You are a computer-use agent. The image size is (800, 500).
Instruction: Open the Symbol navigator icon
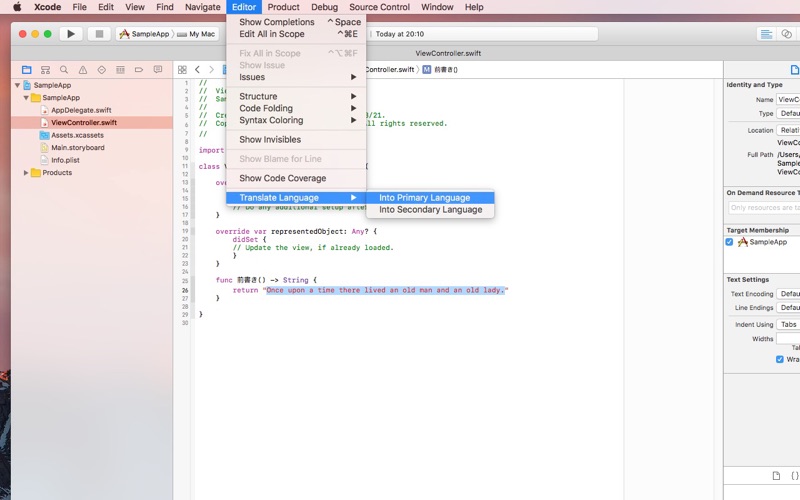45,69
